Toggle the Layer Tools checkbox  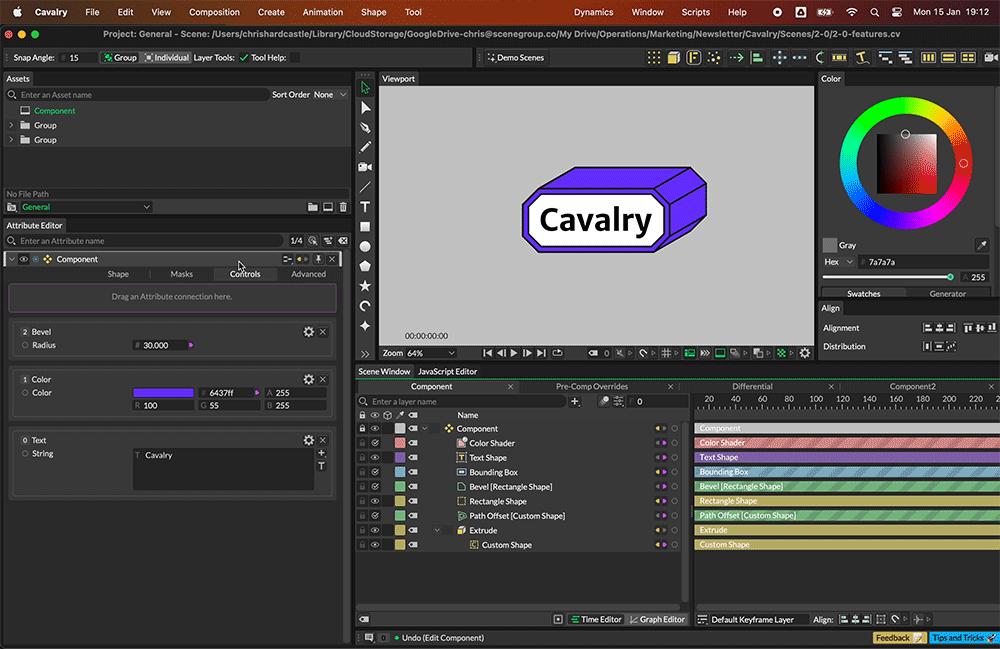tap(244, 58)
